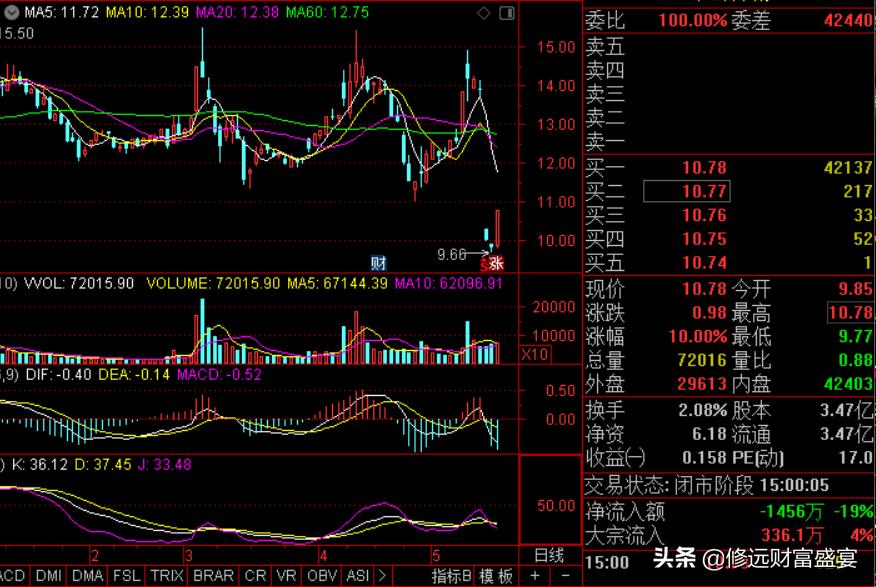This screenshot has width=876, height=587.
Task: Zoom out the chart with the minus icon
Action: point(564,575)
